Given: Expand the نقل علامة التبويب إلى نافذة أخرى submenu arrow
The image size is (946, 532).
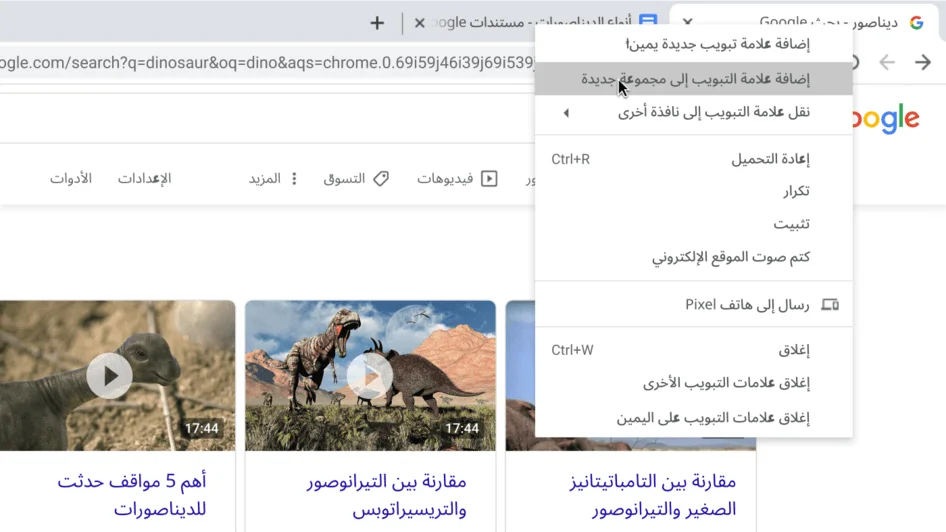Looking at the screenshot, I should pos(566,113).
